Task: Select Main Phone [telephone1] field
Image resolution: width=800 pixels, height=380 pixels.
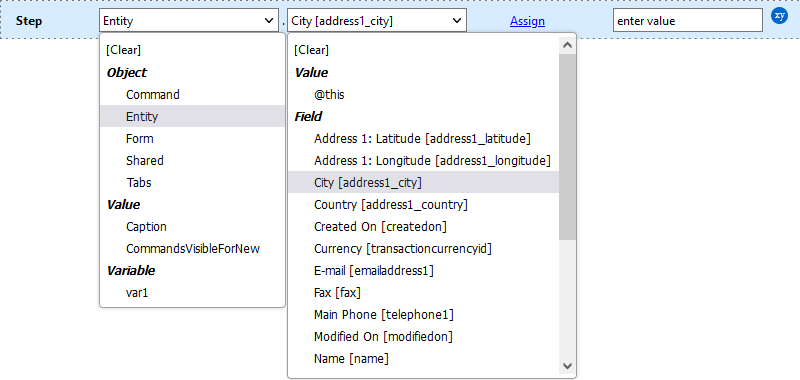Action: (423, 315)
